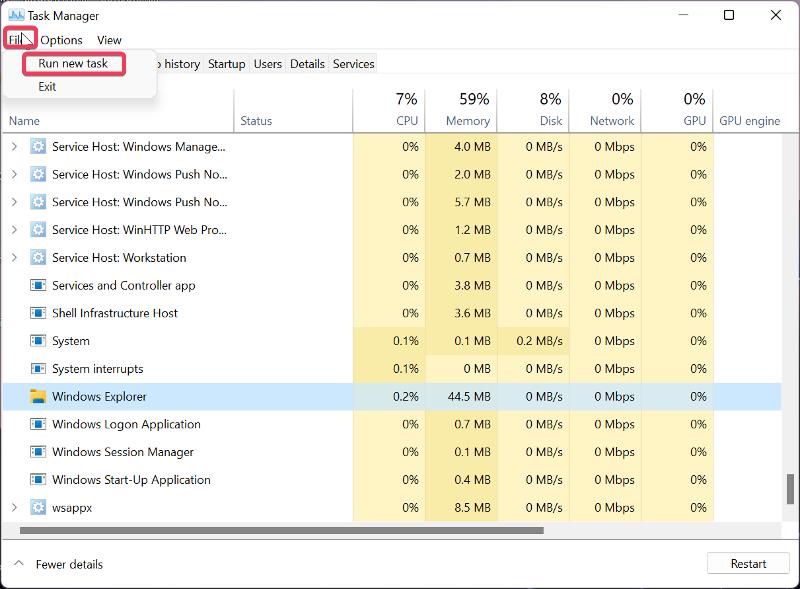Screen dimensions: 800x589
Task: Click the Services and Controller app icon
Action: pyautogui.click(x=38, y=285)
